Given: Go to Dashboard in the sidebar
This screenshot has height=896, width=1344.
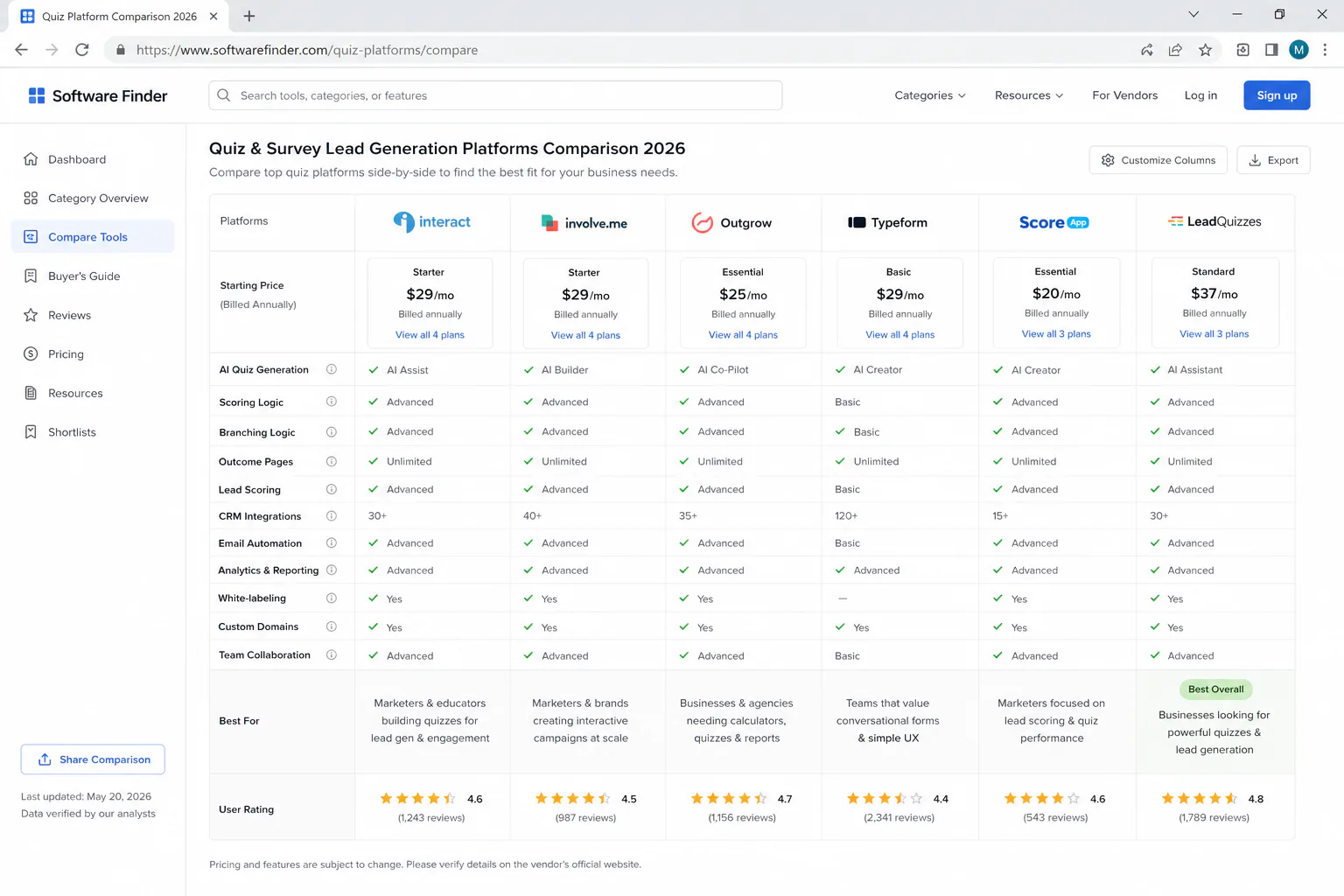Looking at the screenshot, I should pos(93,159).
